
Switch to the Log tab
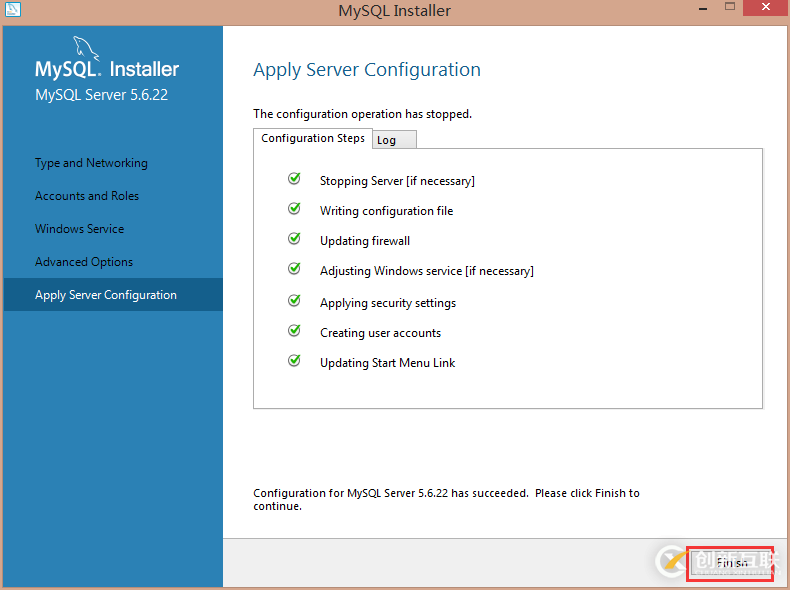tap(394, 140)
